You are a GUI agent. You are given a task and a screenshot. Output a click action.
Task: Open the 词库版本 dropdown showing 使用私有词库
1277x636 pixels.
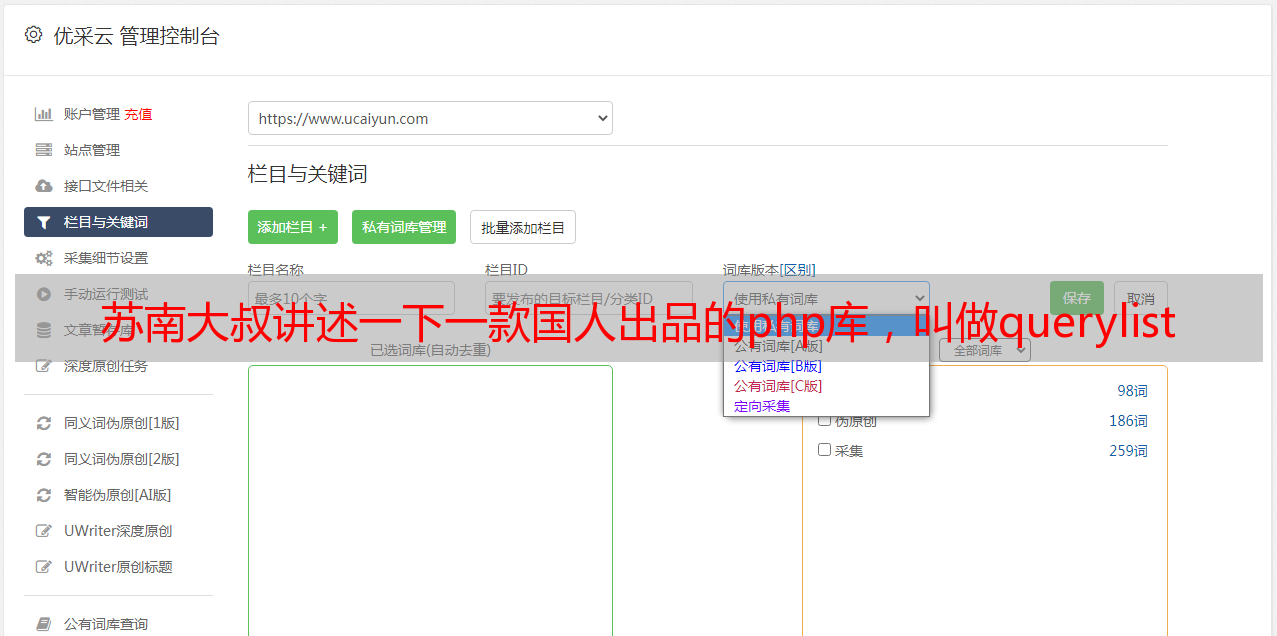tap(826, 298)
